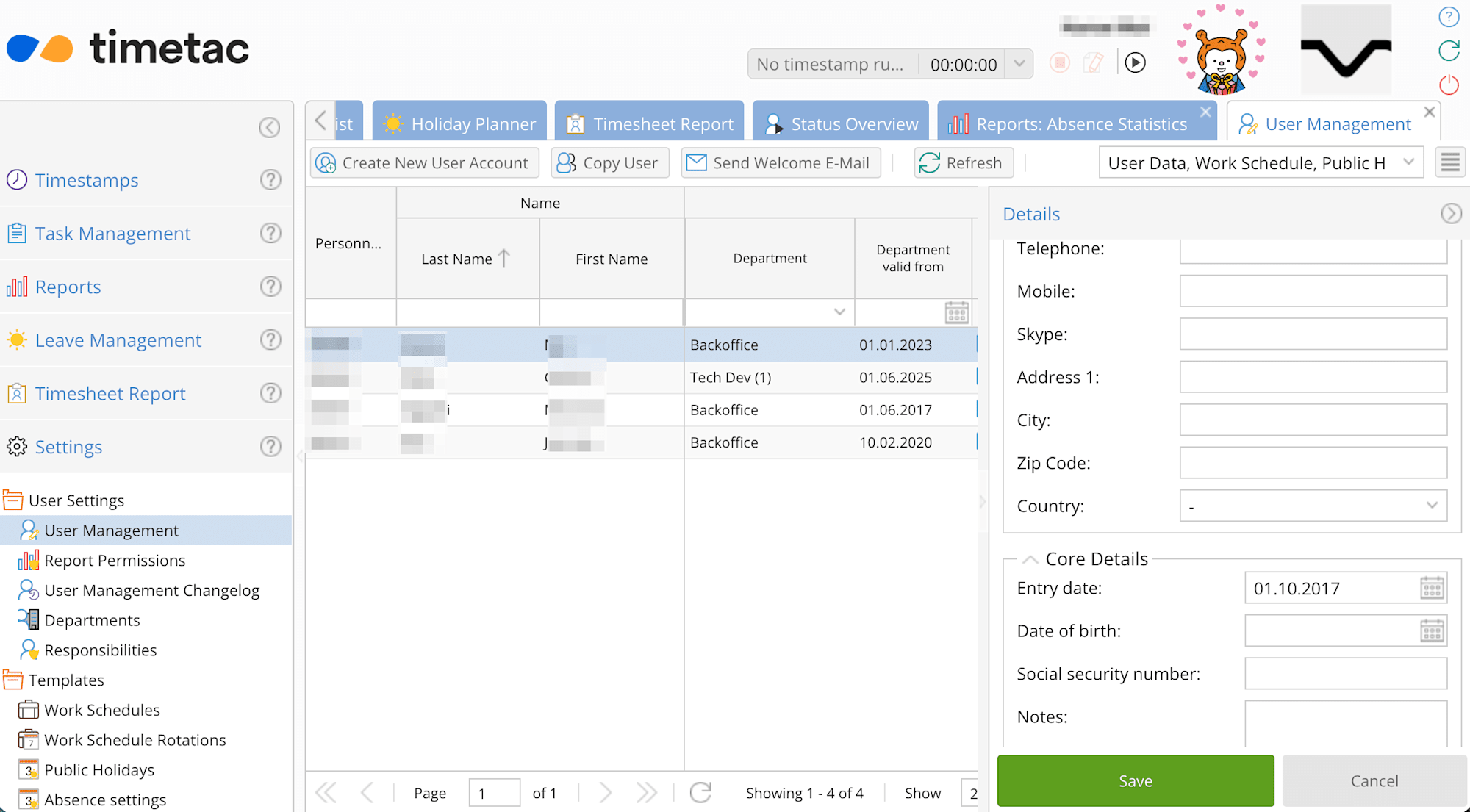Click the green Save button
This screenshot has width=1470, height=812.
[x=1136, y=780]
